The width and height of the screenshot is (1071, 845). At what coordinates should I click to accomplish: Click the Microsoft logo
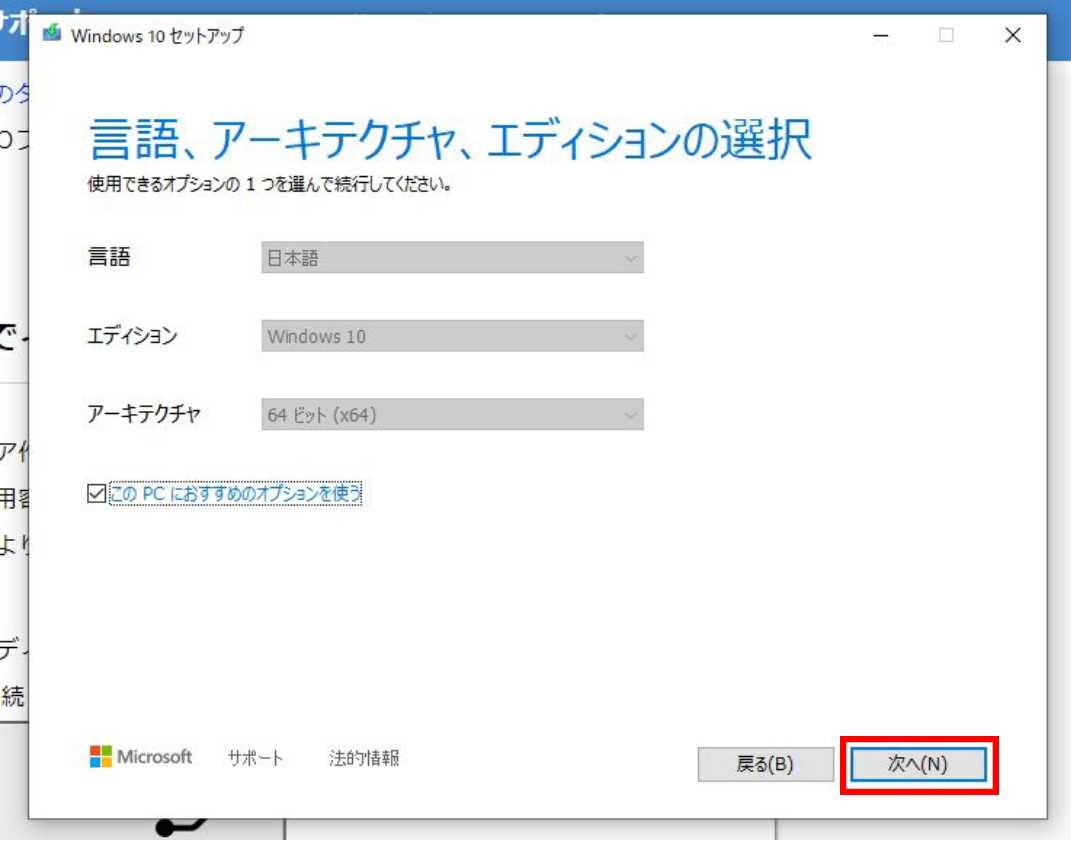click(141, 756)
